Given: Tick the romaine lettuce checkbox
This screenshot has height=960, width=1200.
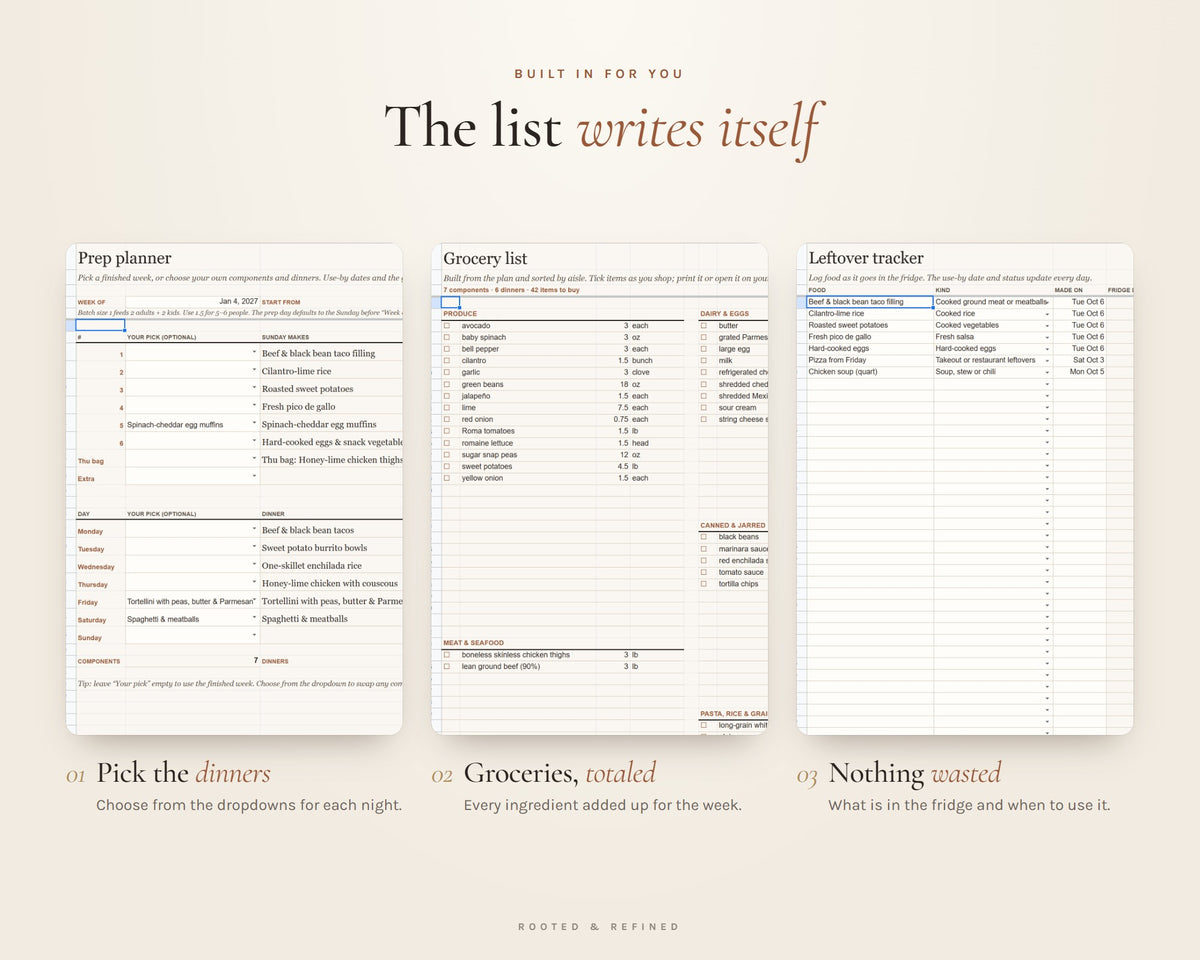Looking at the screenshot, I should (447, 443).
